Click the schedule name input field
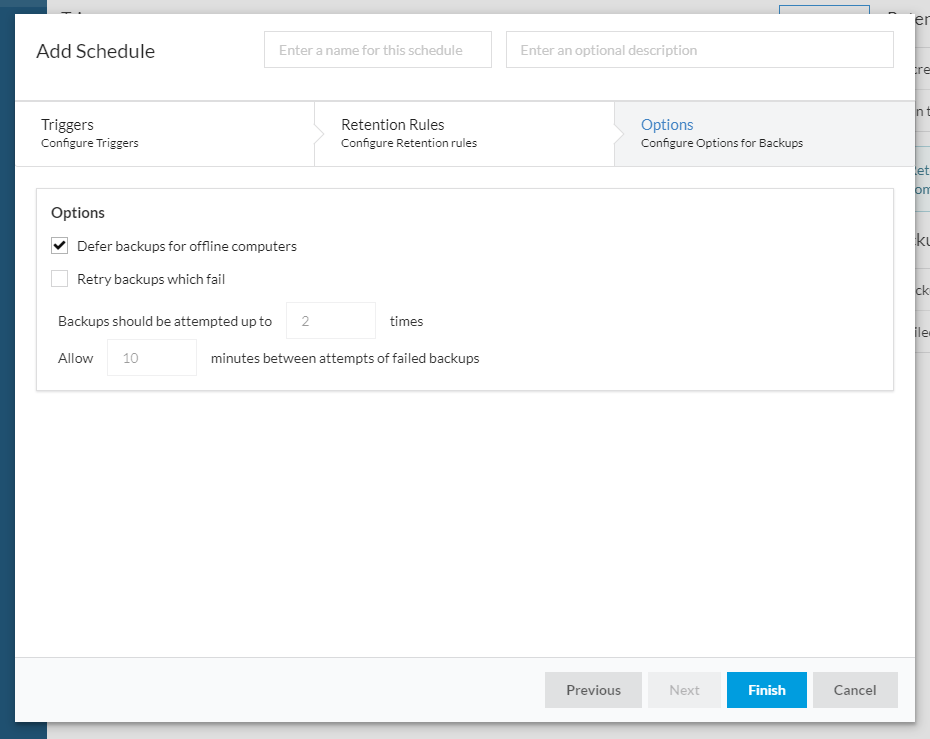 pos(377,50)
